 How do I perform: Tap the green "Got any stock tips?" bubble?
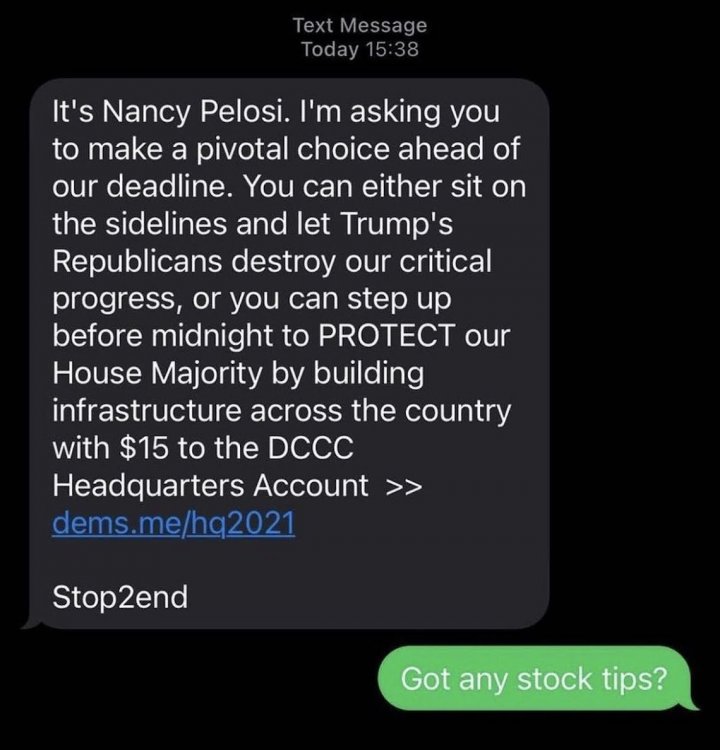[533, 679]
